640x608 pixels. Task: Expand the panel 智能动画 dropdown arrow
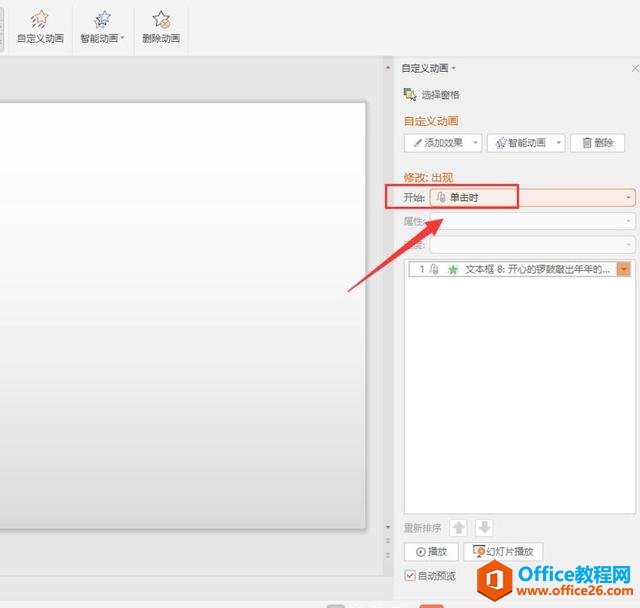tap(559, 143)
